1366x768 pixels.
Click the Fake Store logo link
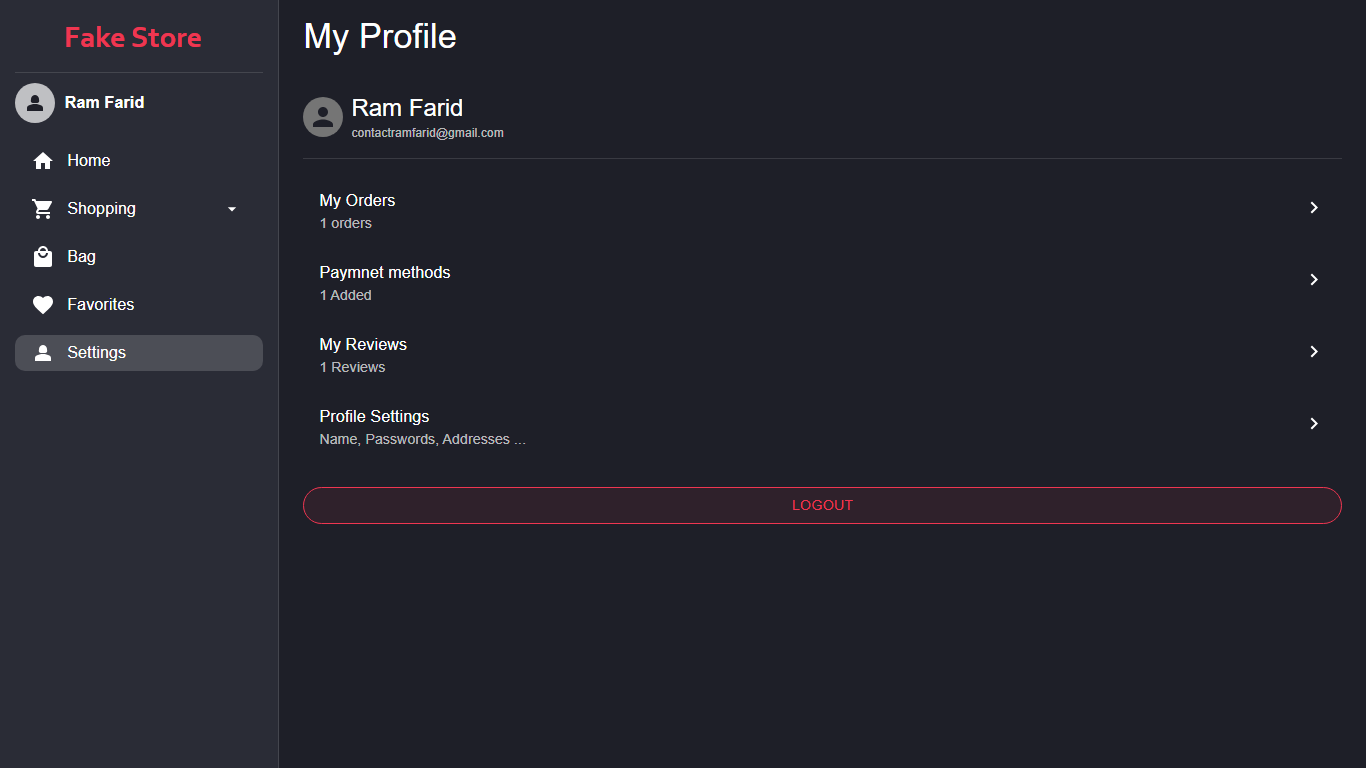coord(133,38)
